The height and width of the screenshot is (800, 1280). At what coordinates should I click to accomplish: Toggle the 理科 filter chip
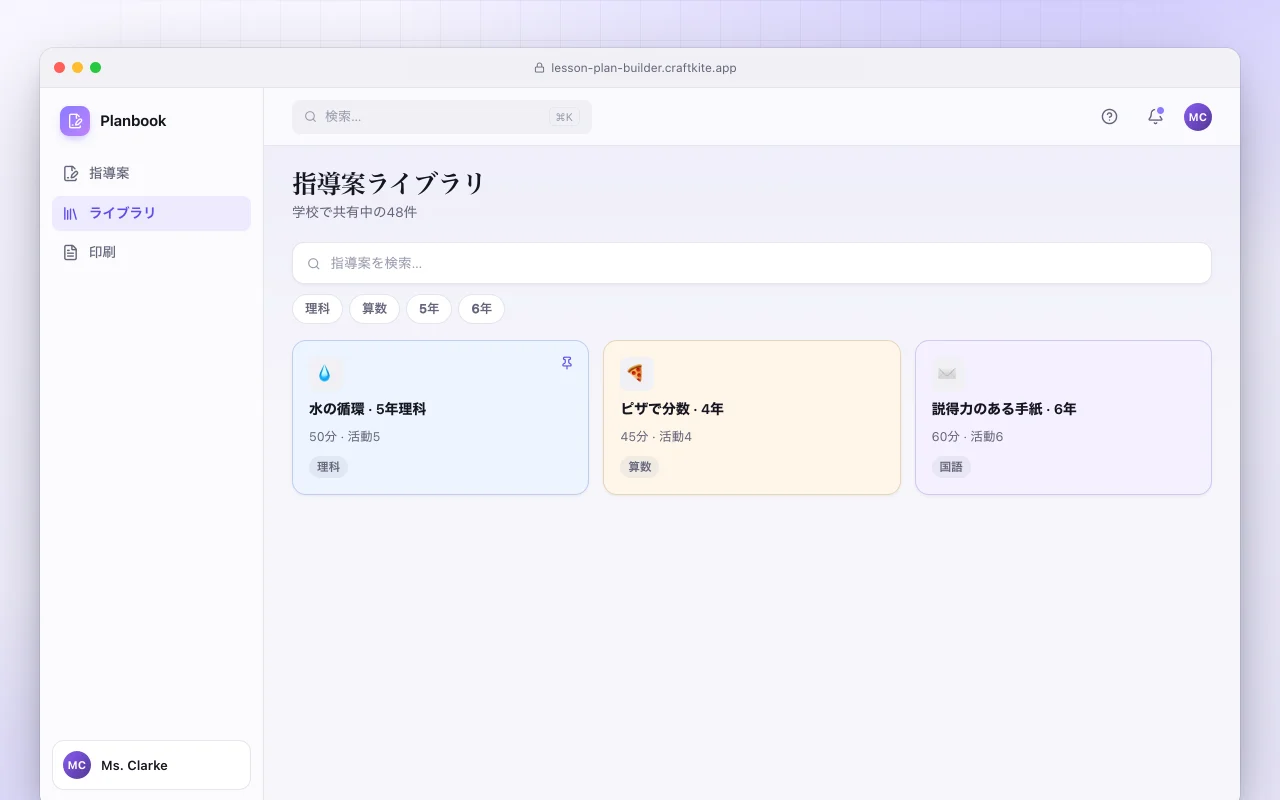[317, 309]
